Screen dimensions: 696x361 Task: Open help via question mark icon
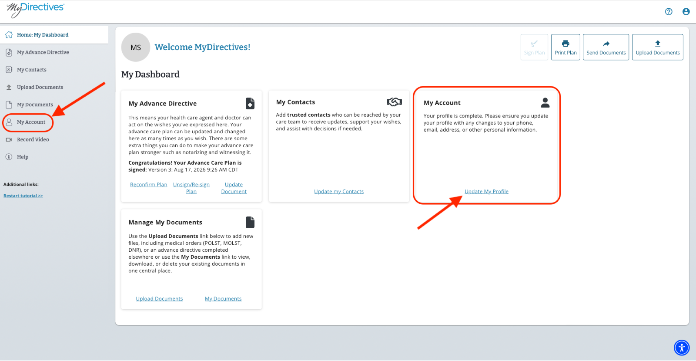coord(668,12)
